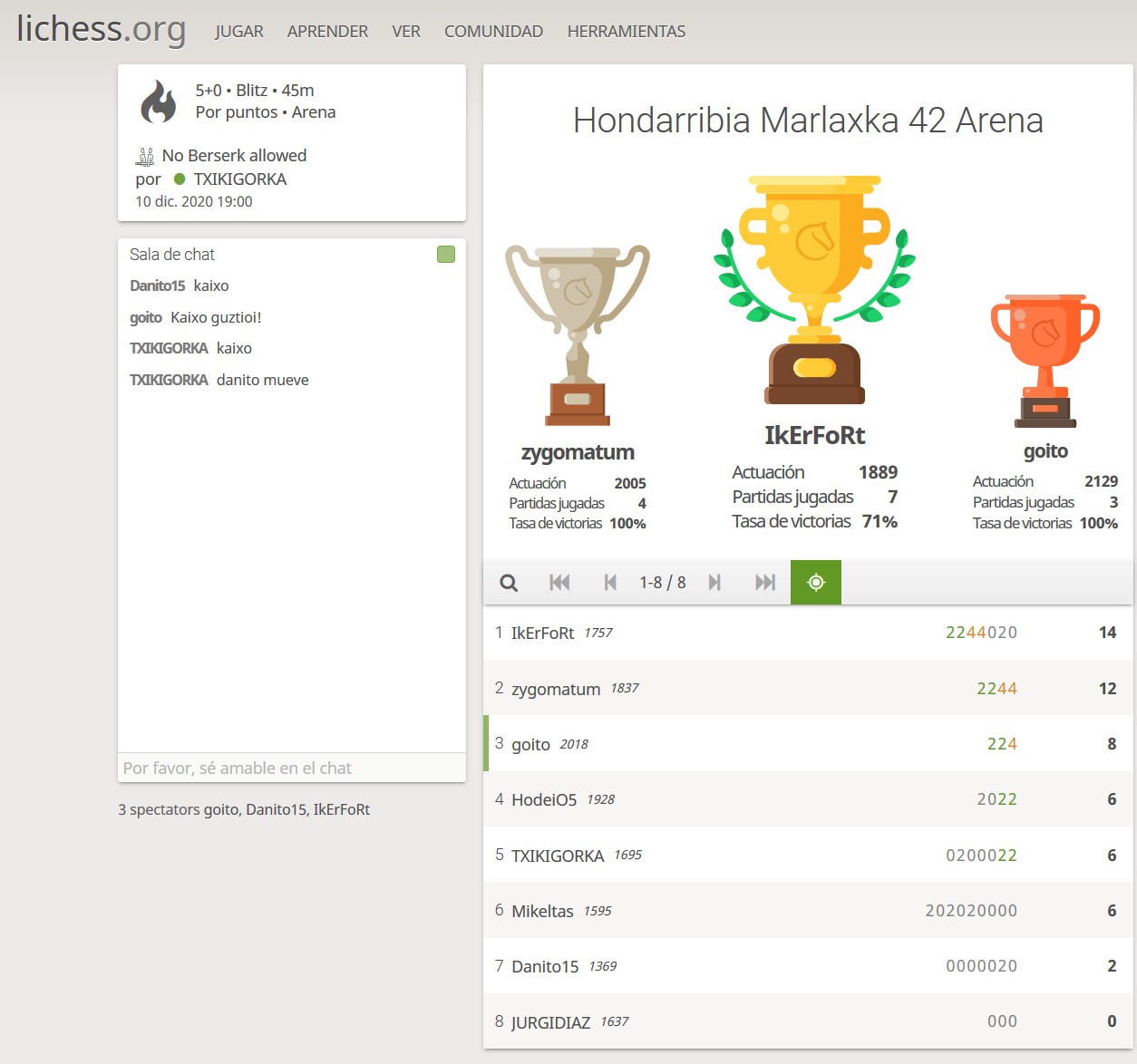Click the lichess.org home logo
1137x1064 pixels.
102,29
